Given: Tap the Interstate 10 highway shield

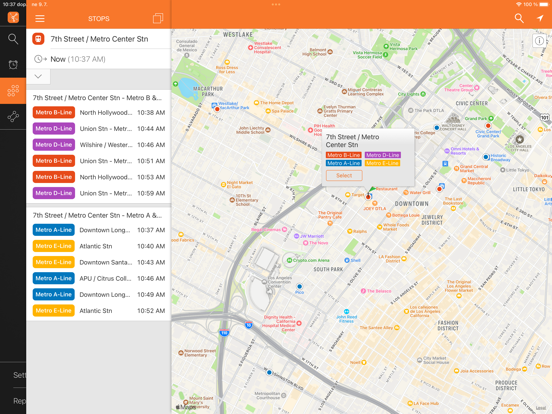Looking at the screenshot, I should (x=249, y=325).
